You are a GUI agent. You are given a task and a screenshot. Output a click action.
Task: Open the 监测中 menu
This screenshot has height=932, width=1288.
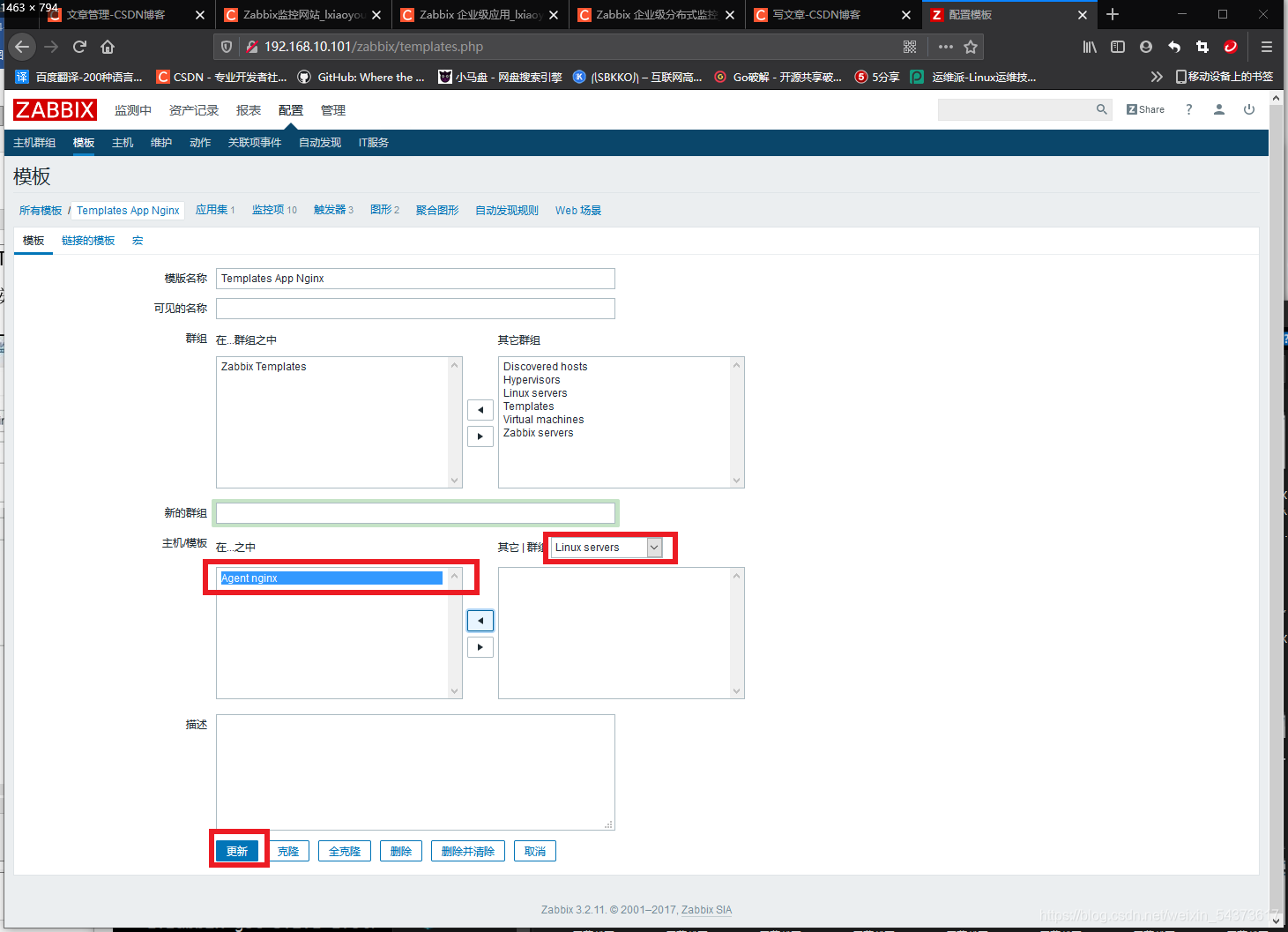tap(133, 110)
